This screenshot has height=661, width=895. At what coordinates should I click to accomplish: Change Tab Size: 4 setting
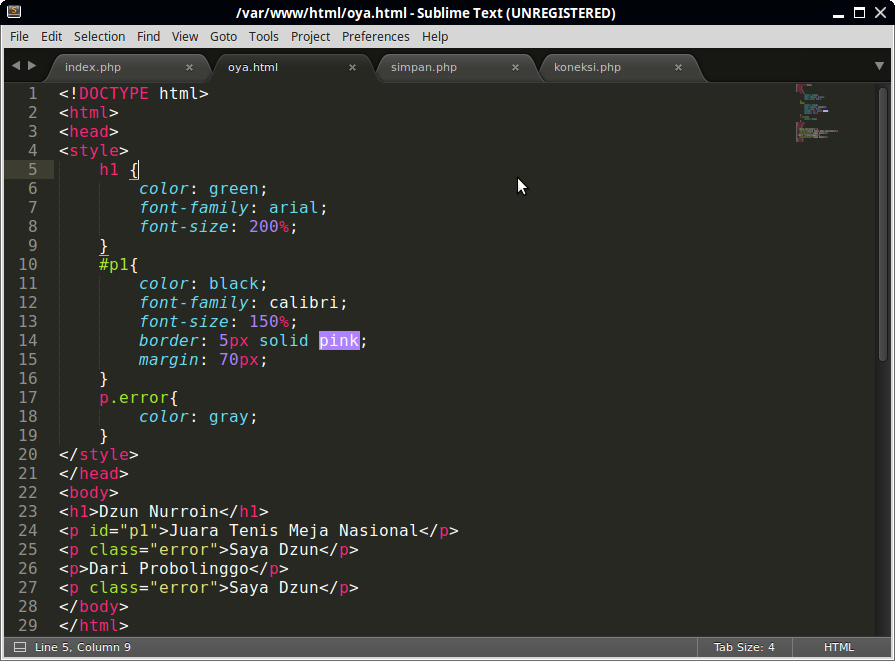[744, 647]
